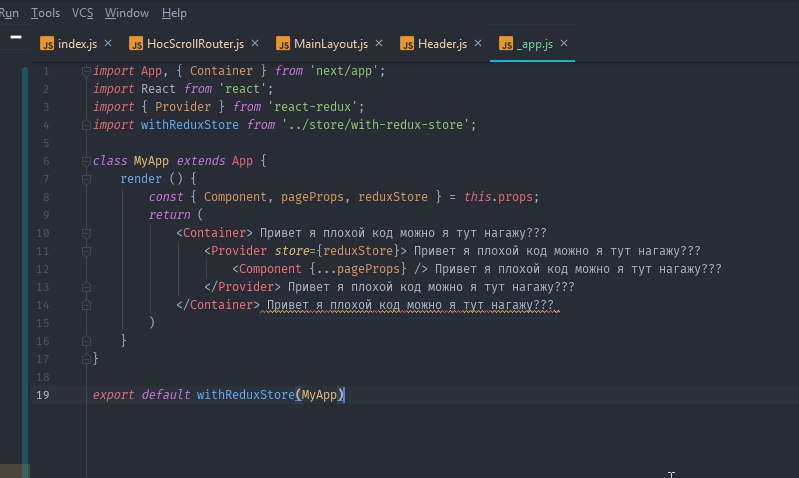Click the JS file icon on Header.js tab
The width and height of the screenshot is (799, 478).
coord(407,44)
